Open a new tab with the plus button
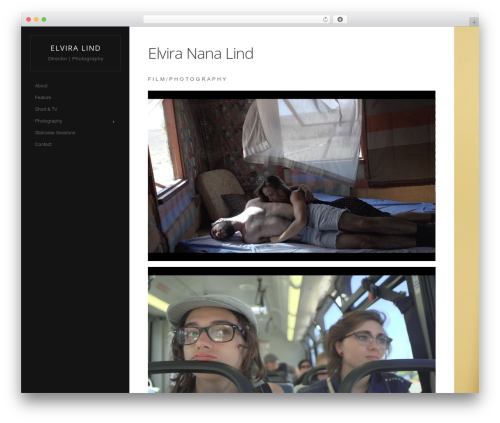 point(474,22)
